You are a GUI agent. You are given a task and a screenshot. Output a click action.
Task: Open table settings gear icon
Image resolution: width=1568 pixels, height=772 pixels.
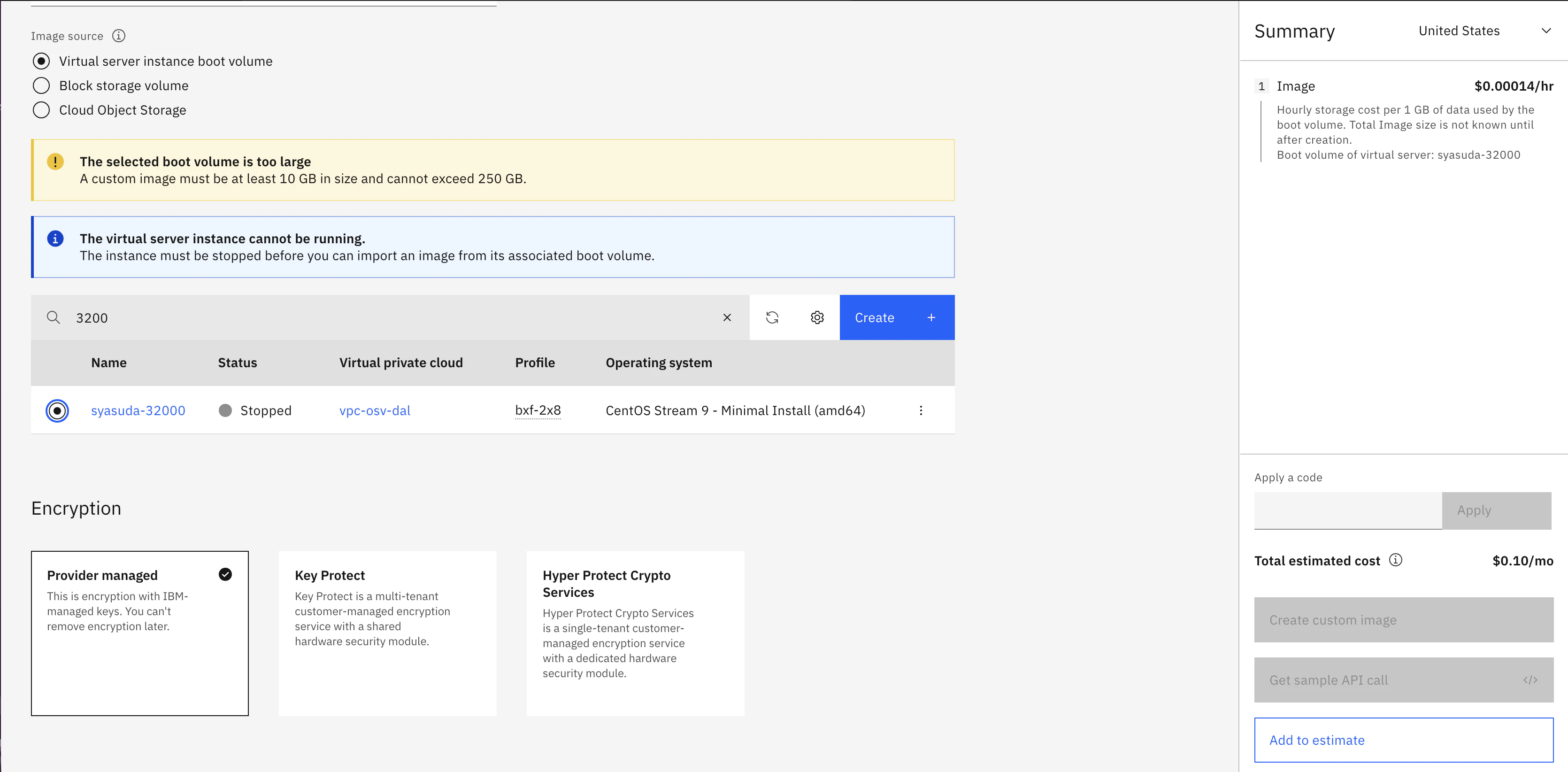click(817, 317)
